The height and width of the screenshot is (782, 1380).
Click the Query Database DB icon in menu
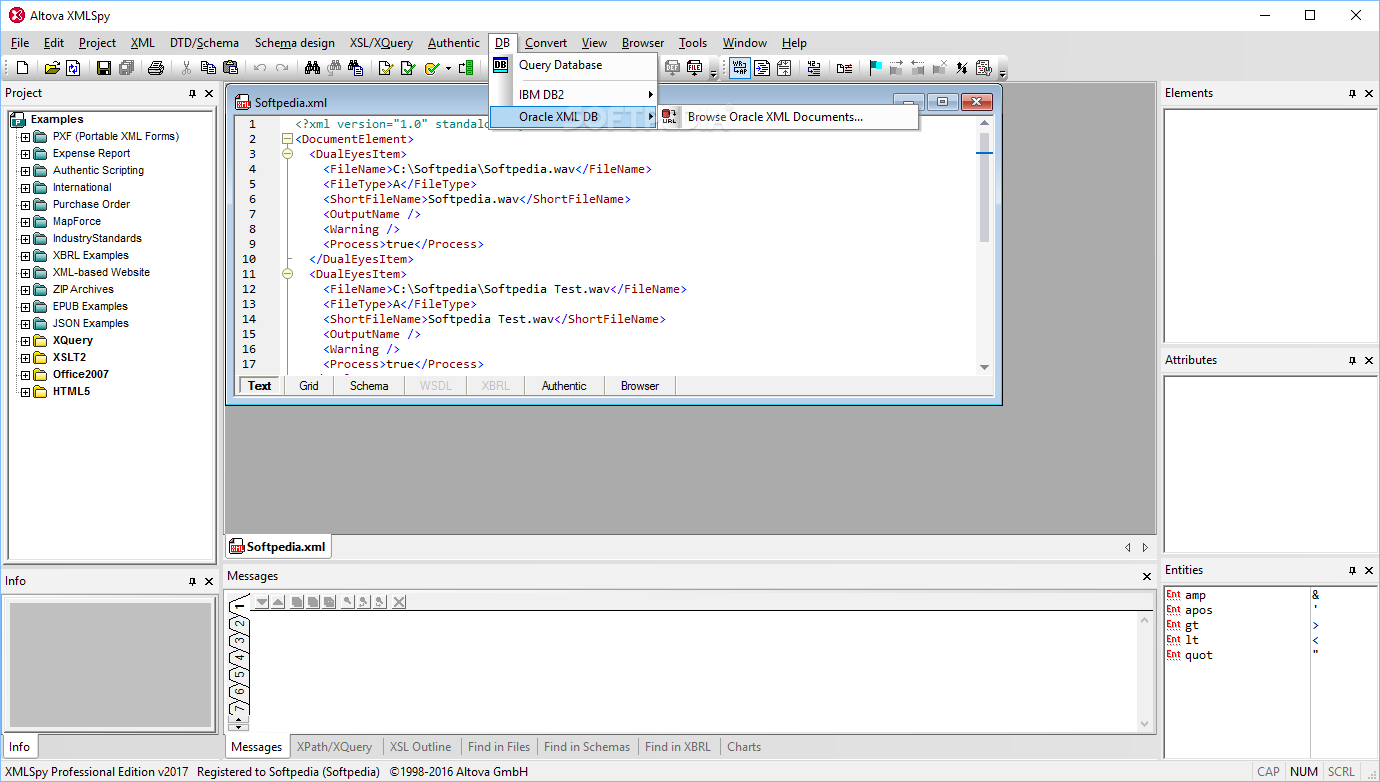(x=501, y=65)
